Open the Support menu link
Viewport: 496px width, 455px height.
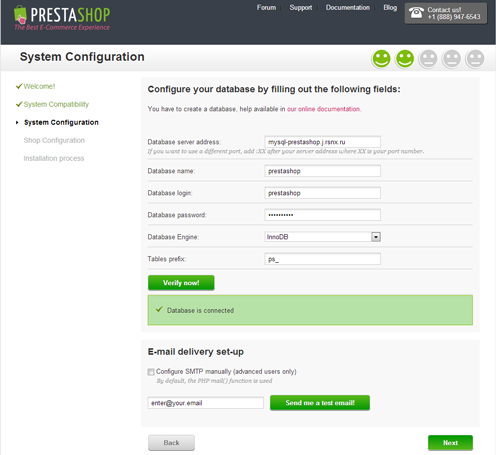[x=301, y=7]
